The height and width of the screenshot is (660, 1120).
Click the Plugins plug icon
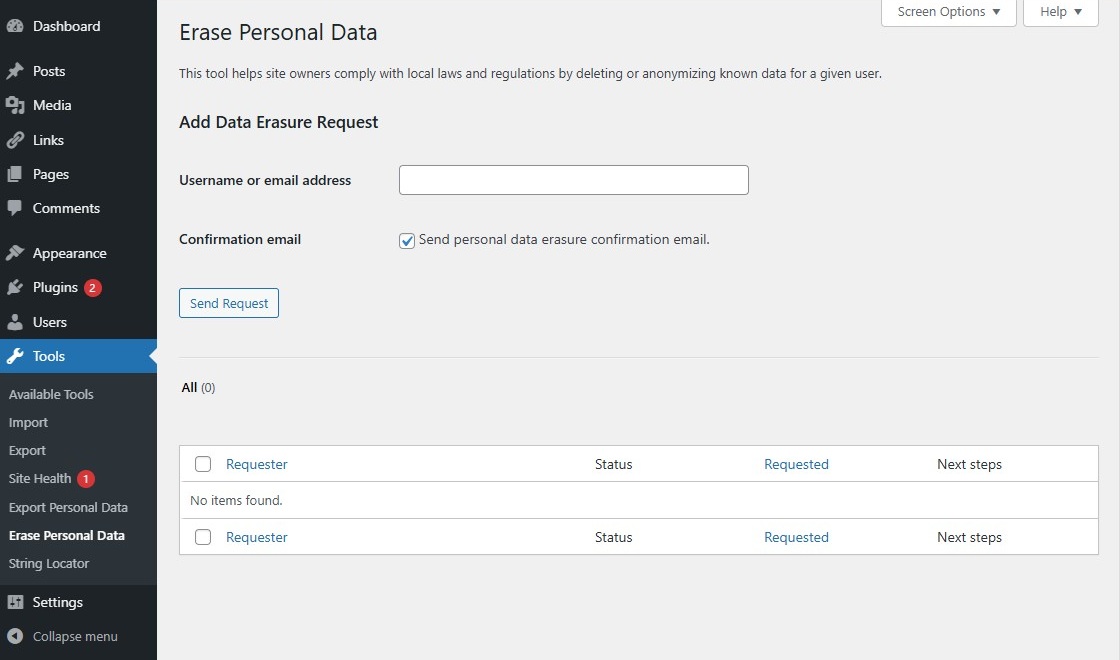[15, 287]
